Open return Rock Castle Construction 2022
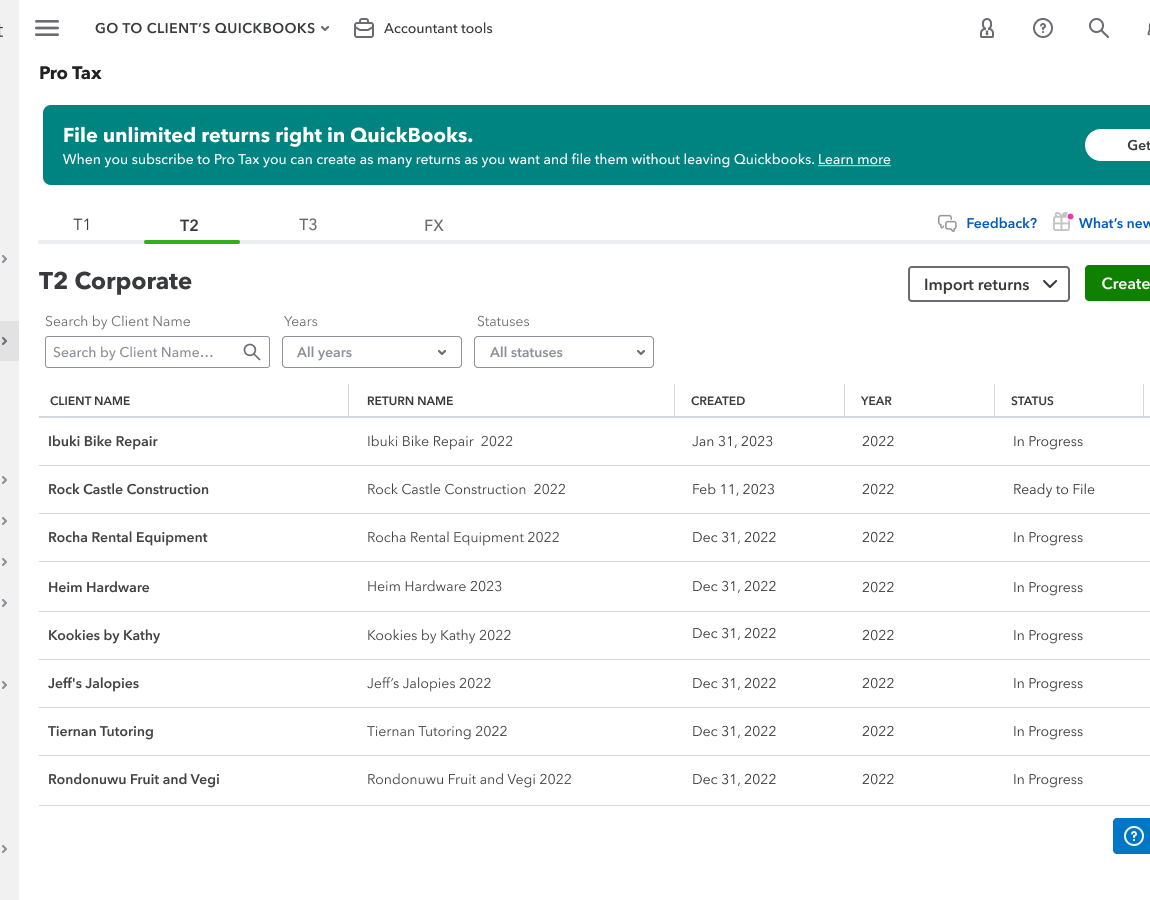Screen dimensions: 1150x900 466,489
